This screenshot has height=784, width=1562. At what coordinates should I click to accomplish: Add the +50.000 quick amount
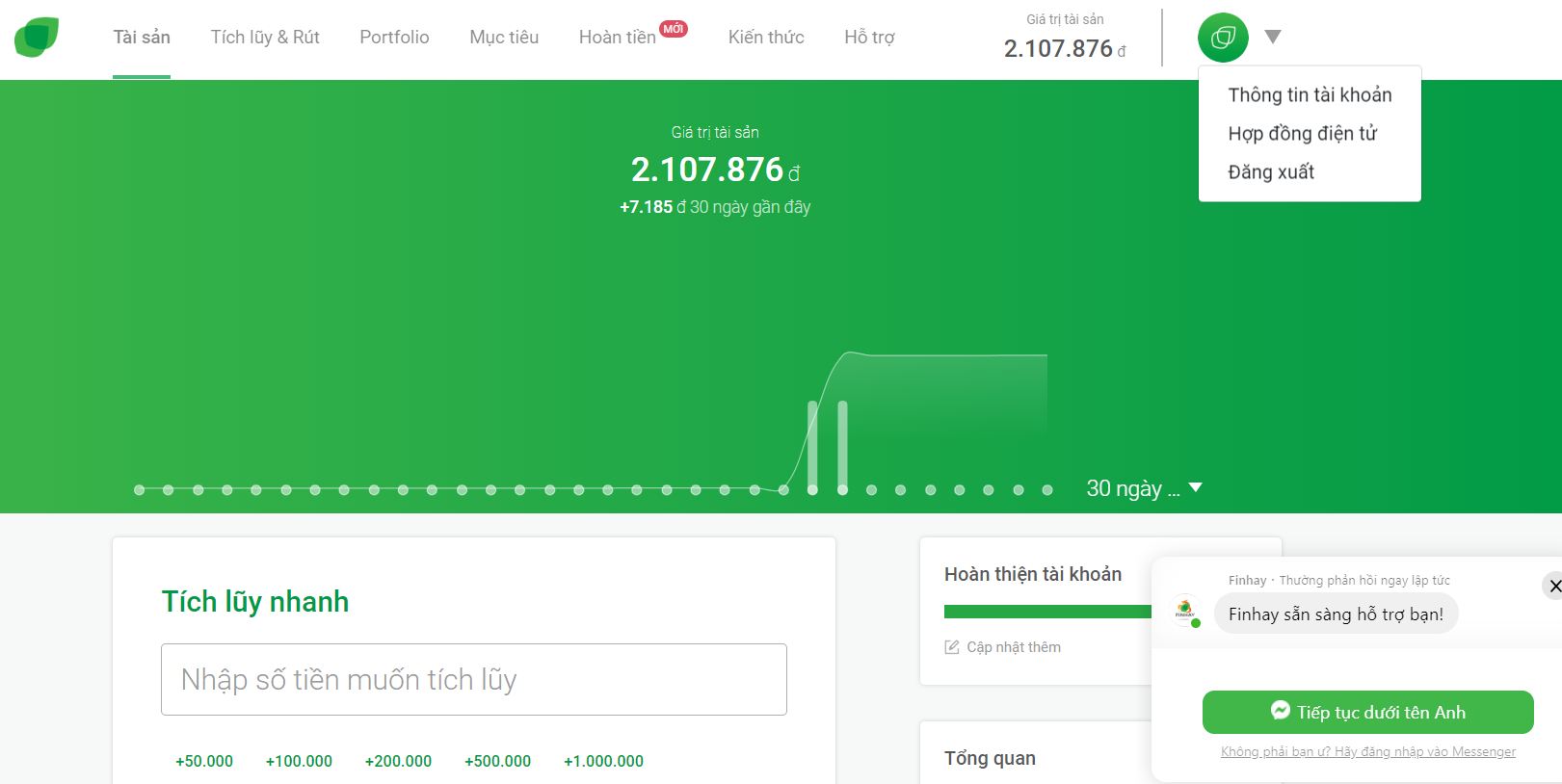pos(204,761)
